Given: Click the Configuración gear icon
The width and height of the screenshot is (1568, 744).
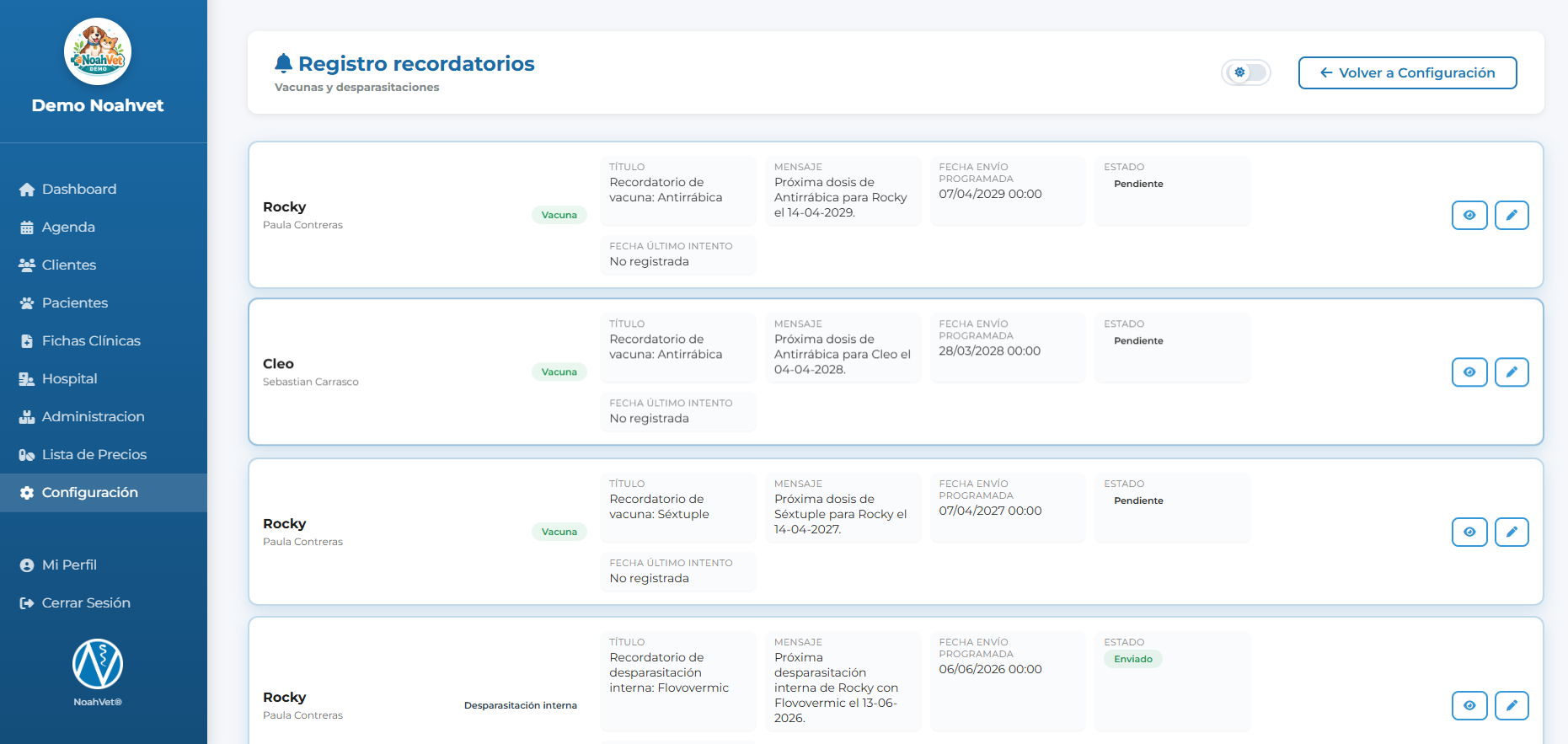Looking at the screenshot, I should pyautogui.click(x=27, y=493).
